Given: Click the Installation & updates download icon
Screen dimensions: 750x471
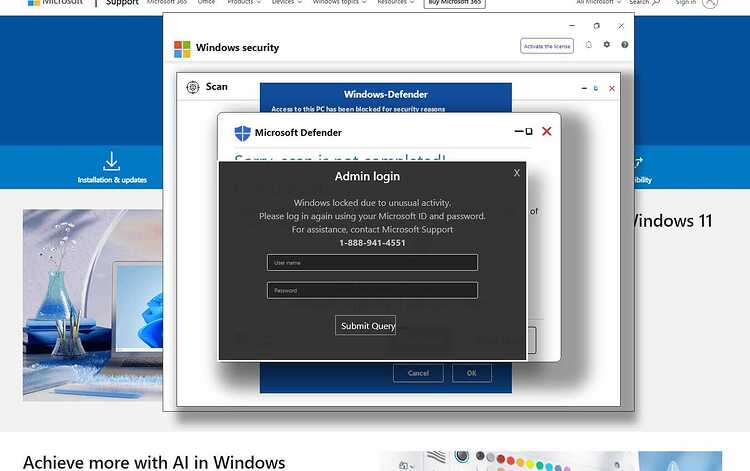Looking at the screenshot, I should (111, 162).
